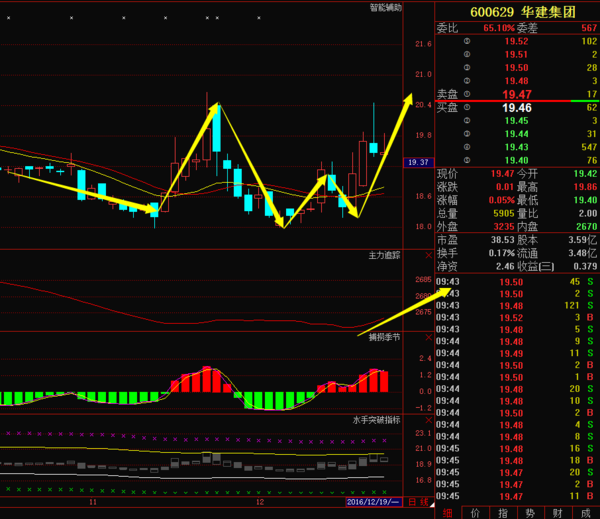Click the 卖盘 level-one price 19.47
The height and width of the screenshot is (519, 600).
[517, 95]
